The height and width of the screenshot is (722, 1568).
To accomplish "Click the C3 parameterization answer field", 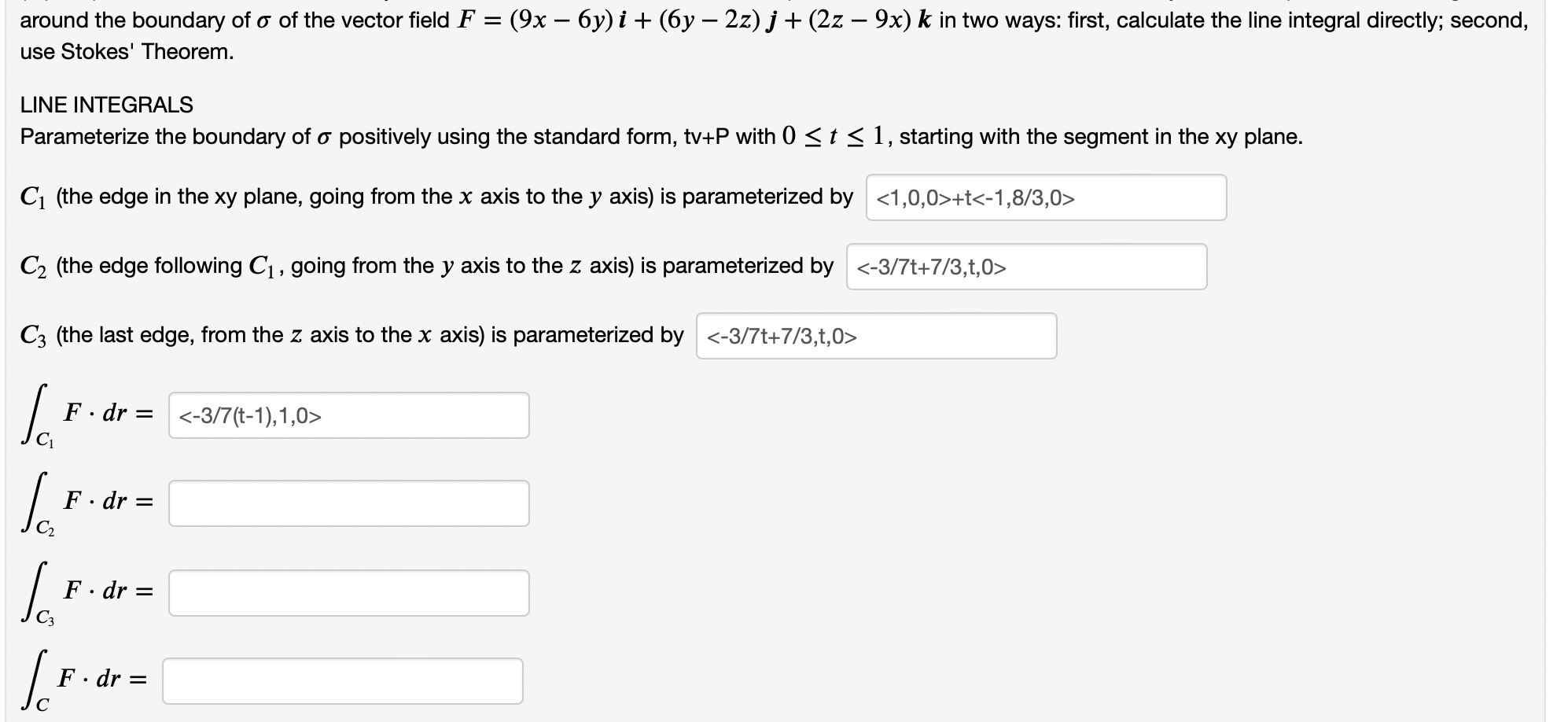I will coord(877,337).
